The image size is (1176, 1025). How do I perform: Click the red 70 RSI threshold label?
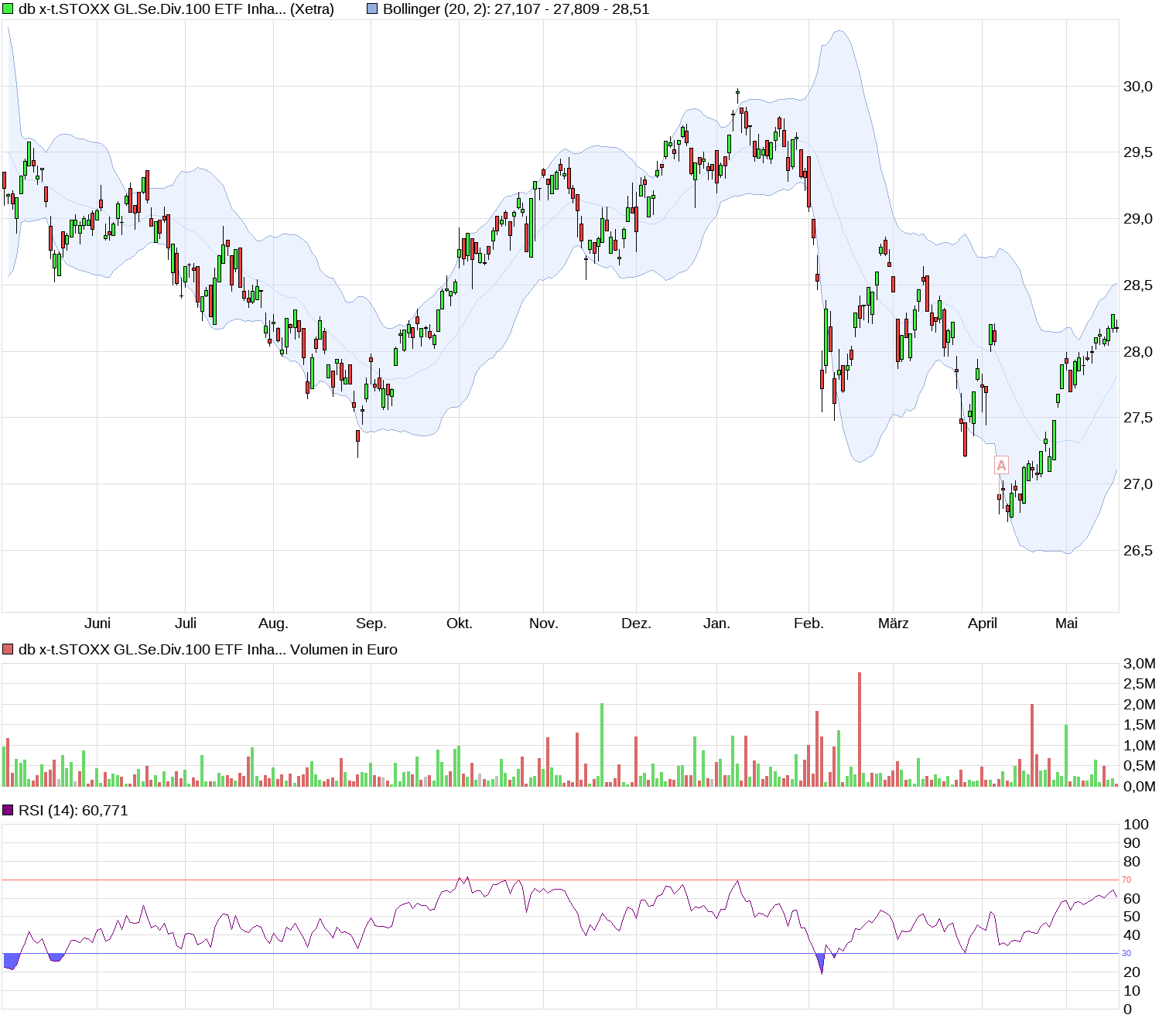pos(1126,880)
